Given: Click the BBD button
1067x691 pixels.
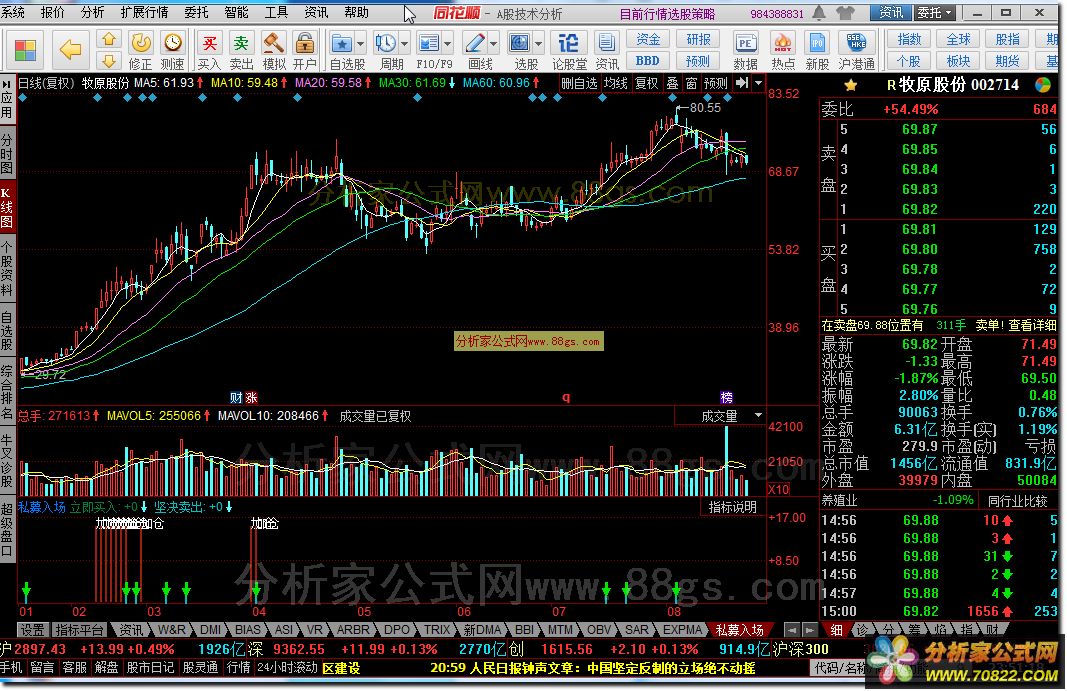Looking at the screenshot, I should click(x=648, y=61).
